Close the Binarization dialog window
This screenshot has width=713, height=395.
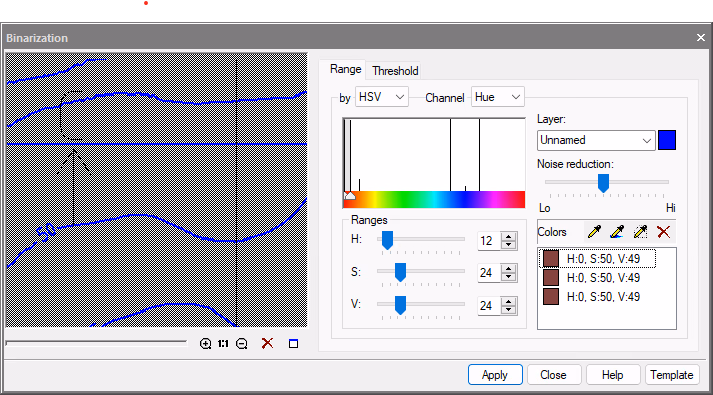pyautogui.click(x=701, y=38)
